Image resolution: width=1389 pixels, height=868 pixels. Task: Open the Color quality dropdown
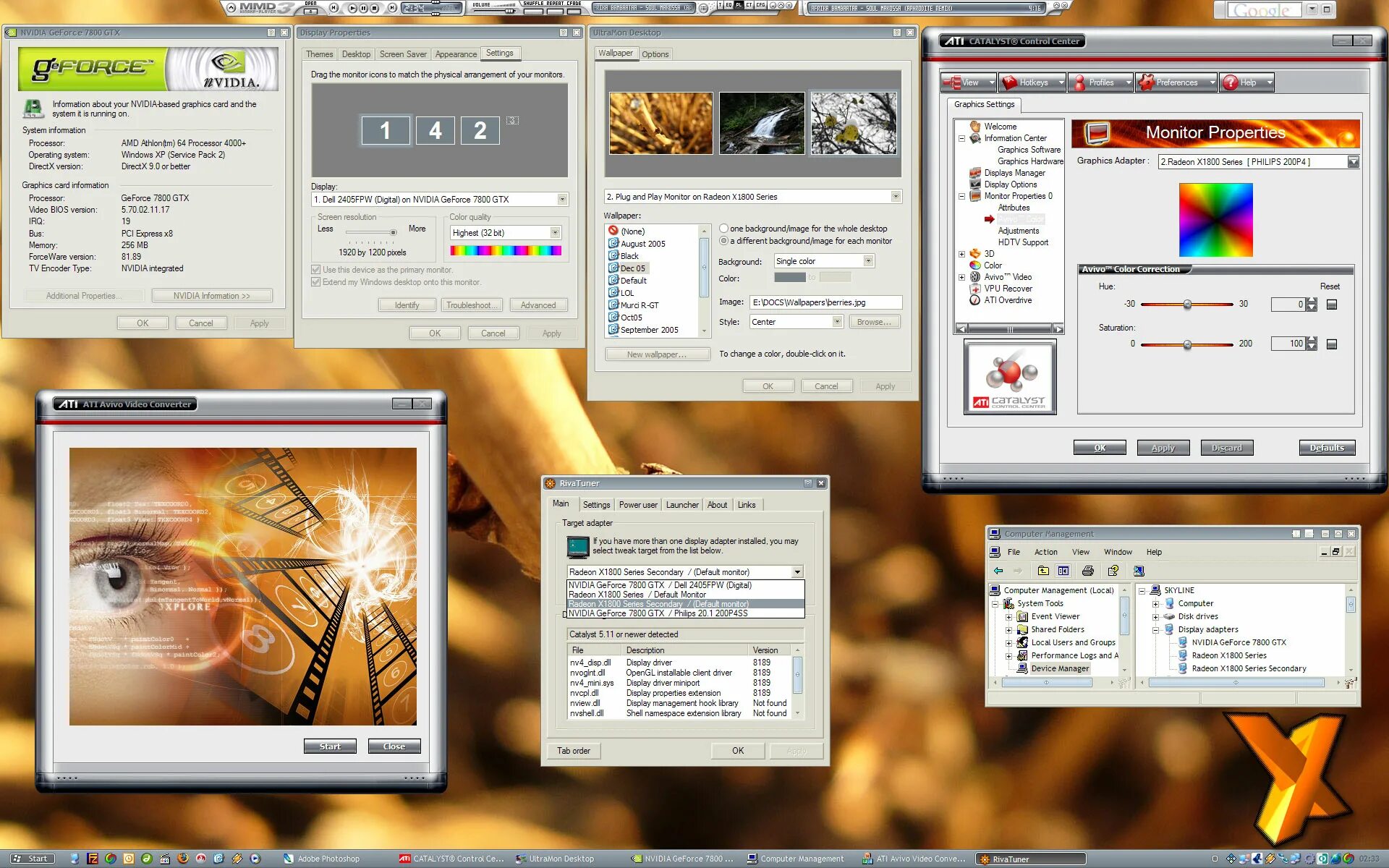tap(555, 233)
